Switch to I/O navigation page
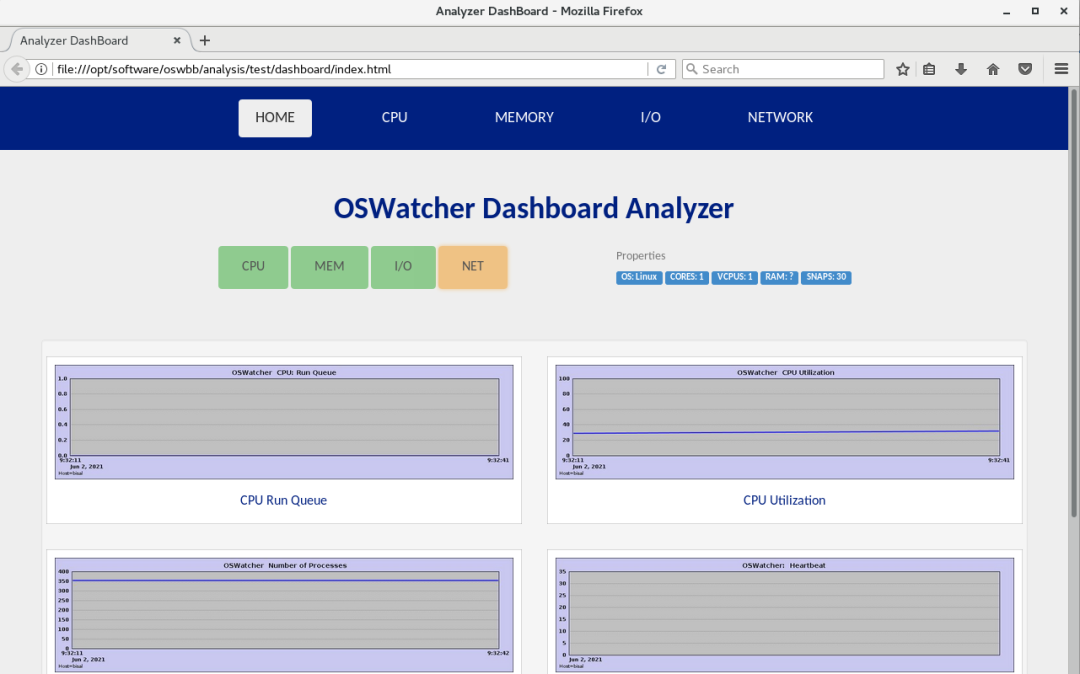 tap(651, 118)
